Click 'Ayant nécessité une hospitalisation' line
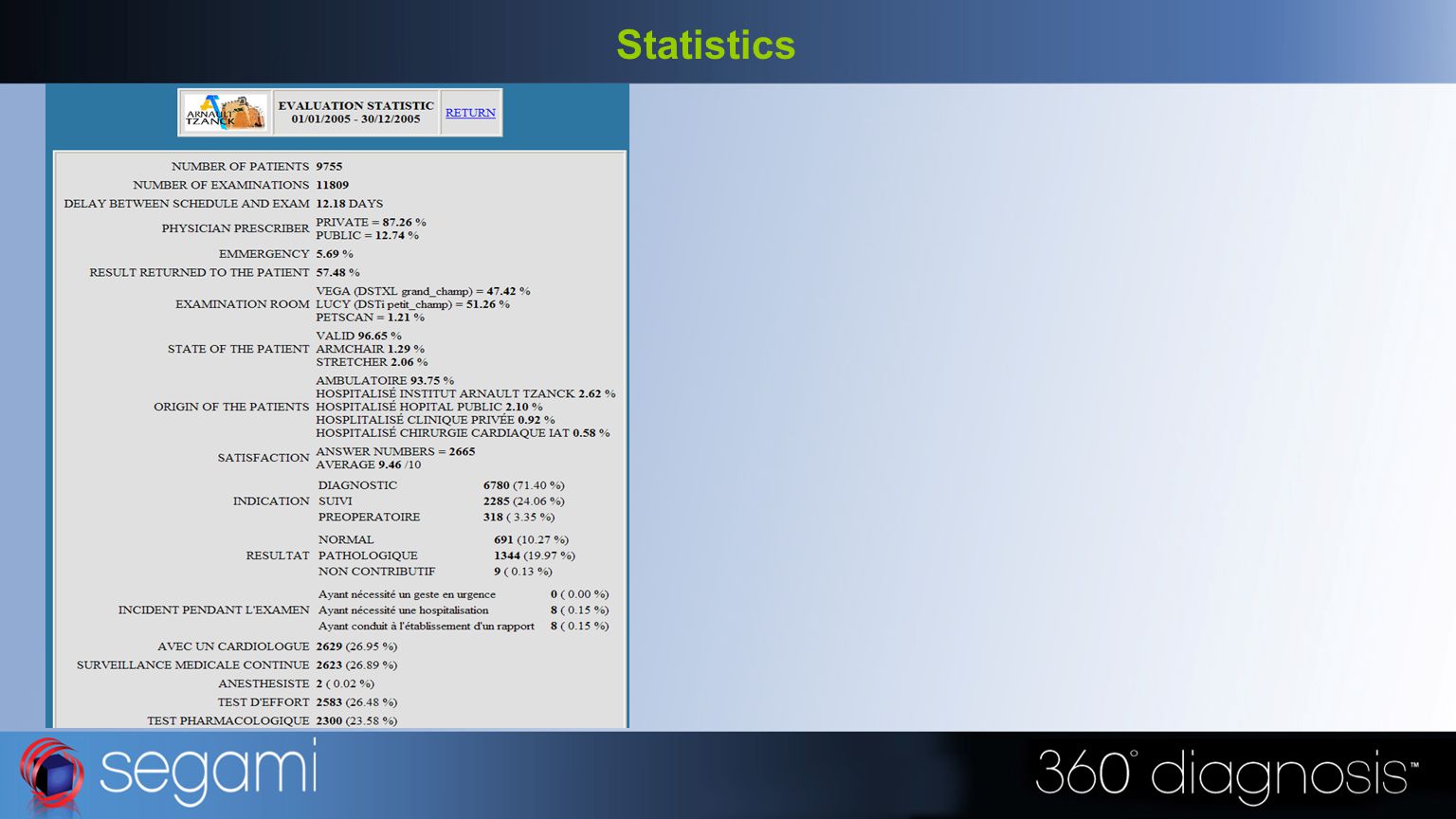The height and width of the screenshot is (819, 1456). [x=404, y=610]
